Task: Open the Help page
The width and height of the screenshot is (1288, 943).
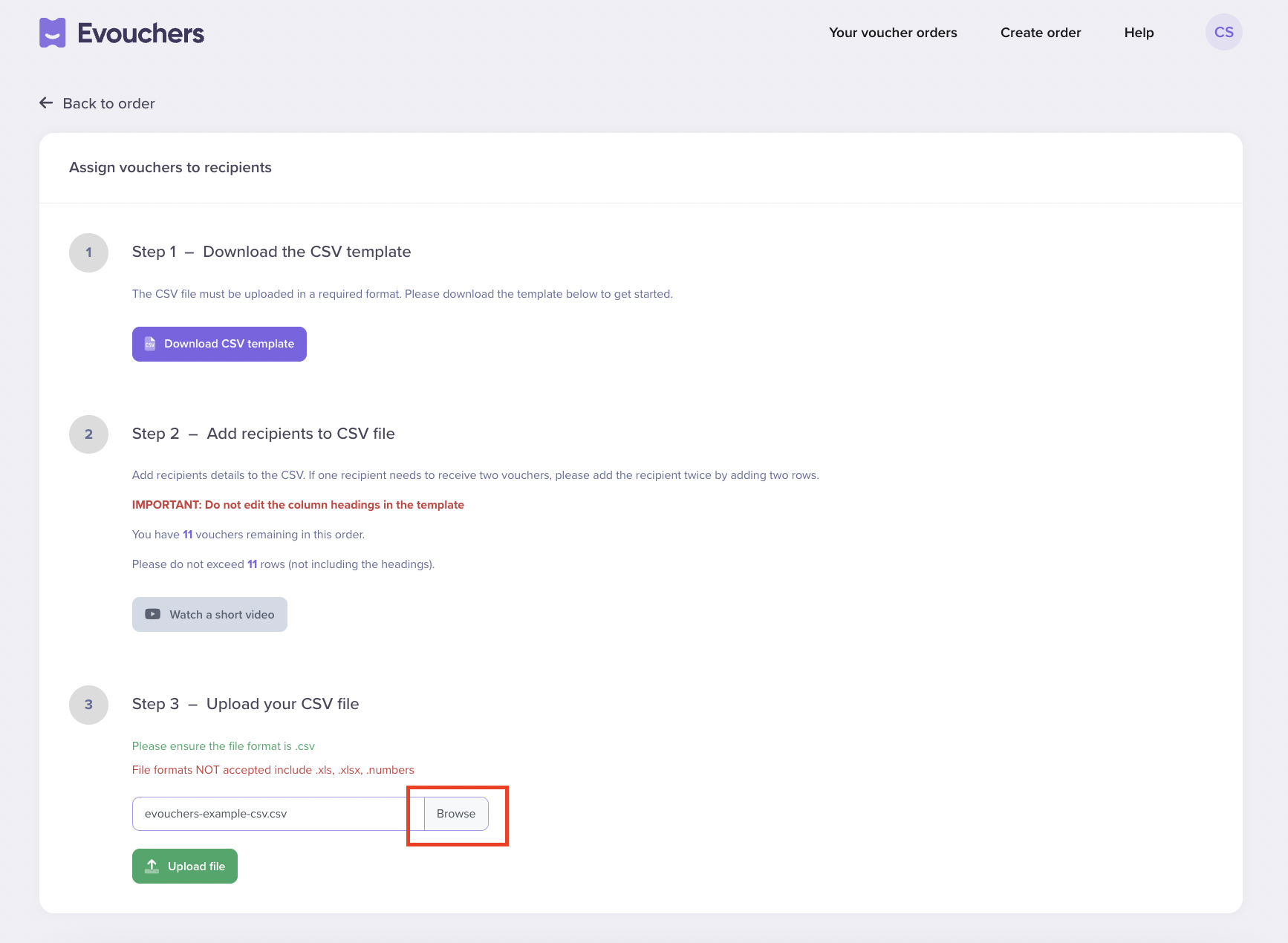Action: coord(1139,33)
